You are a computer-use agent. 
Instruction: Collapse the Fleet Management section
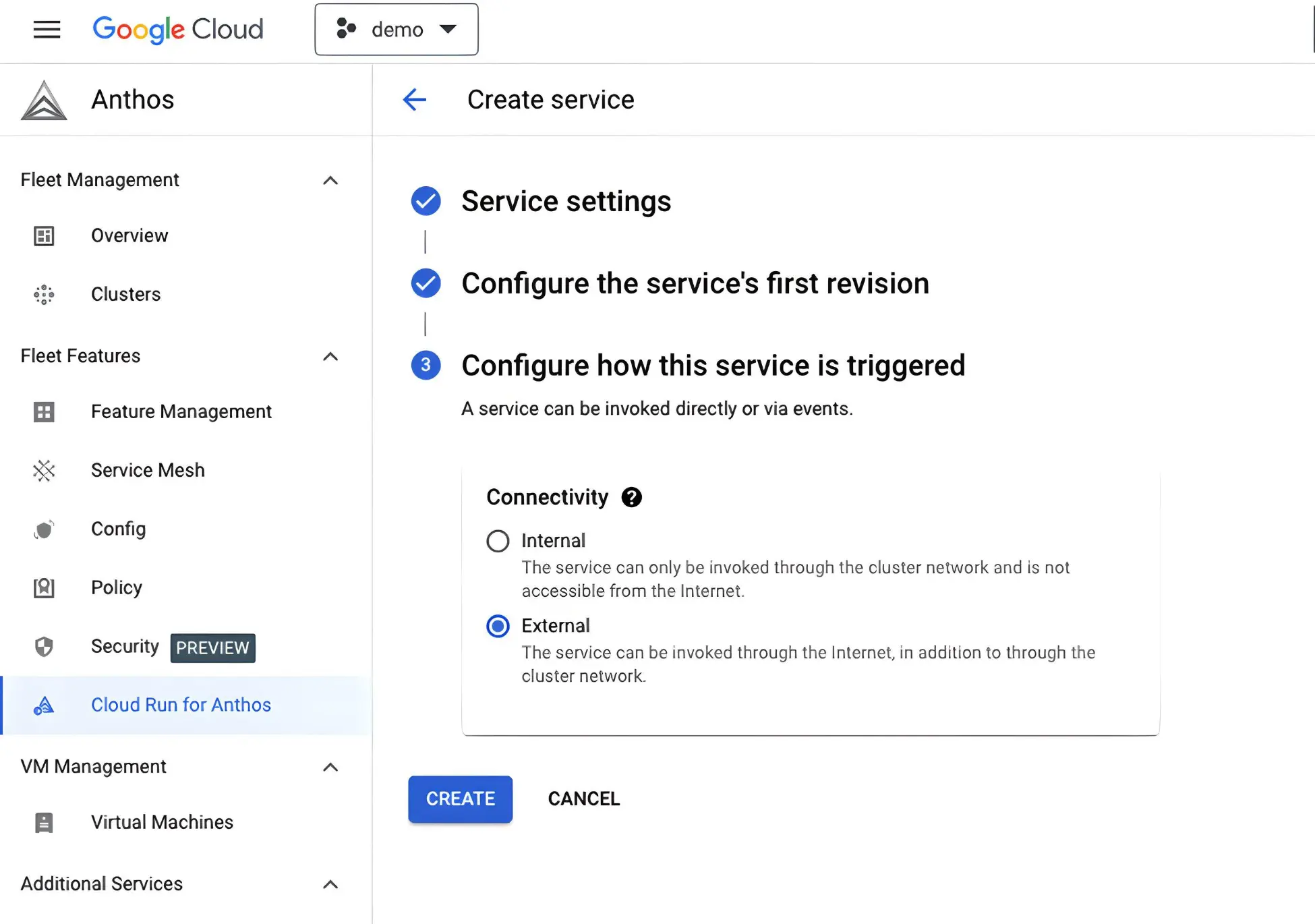click(330, 180)
